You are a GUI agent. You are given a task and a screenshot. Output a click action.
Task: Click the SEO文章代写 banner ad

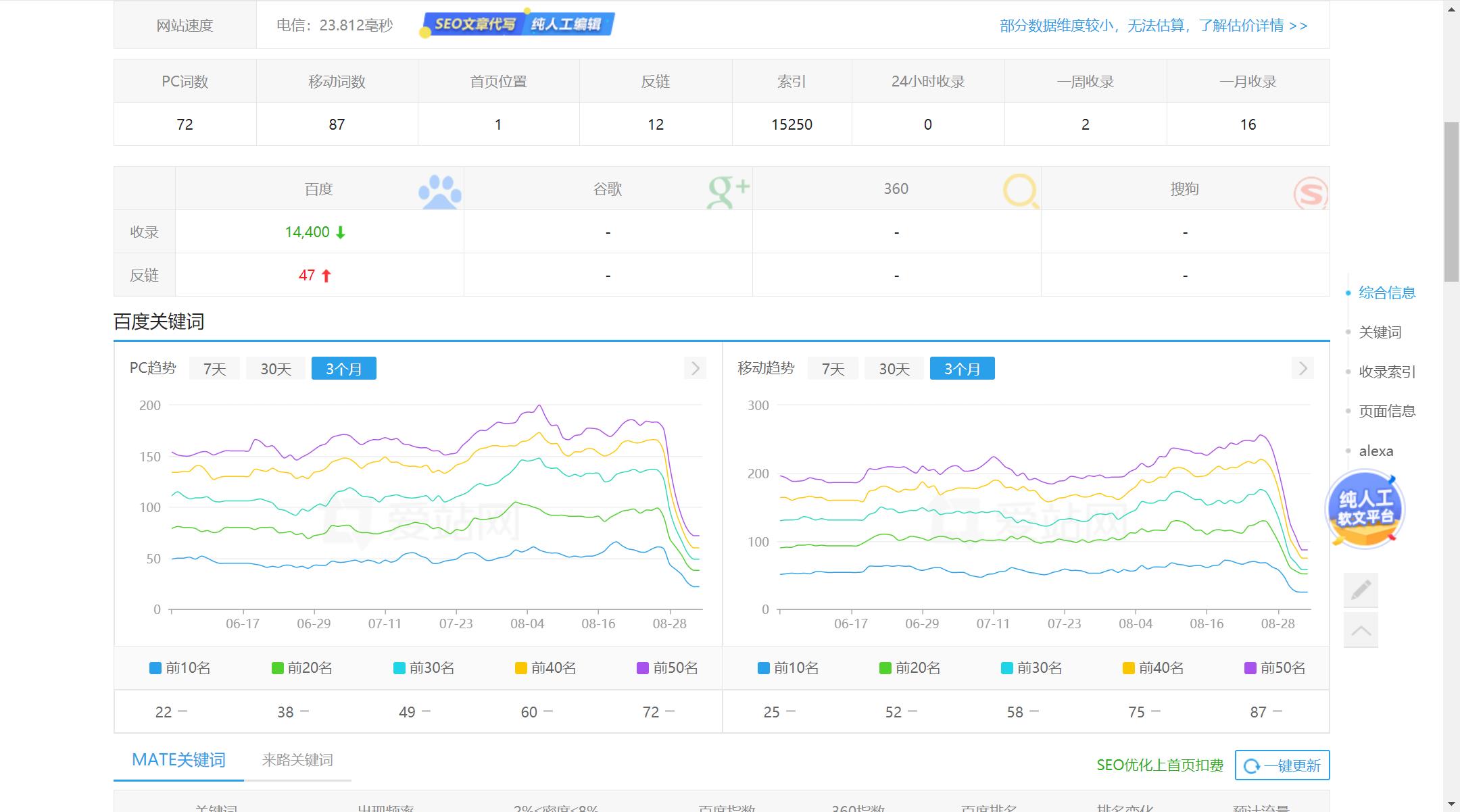tap(517, 24)
